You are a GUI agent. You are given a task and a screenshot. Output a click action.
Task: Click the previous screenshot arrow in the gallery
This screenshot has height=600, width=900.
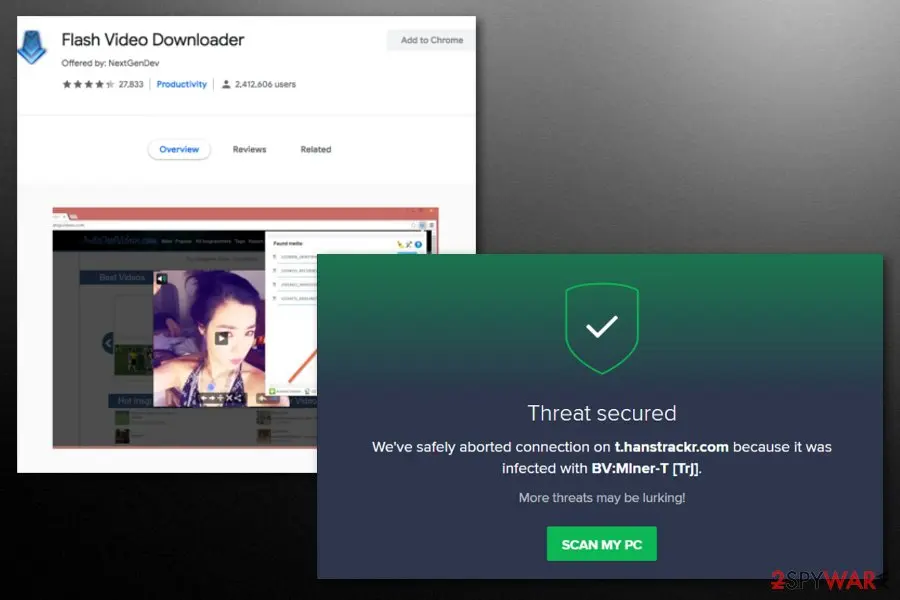[108, 343]
